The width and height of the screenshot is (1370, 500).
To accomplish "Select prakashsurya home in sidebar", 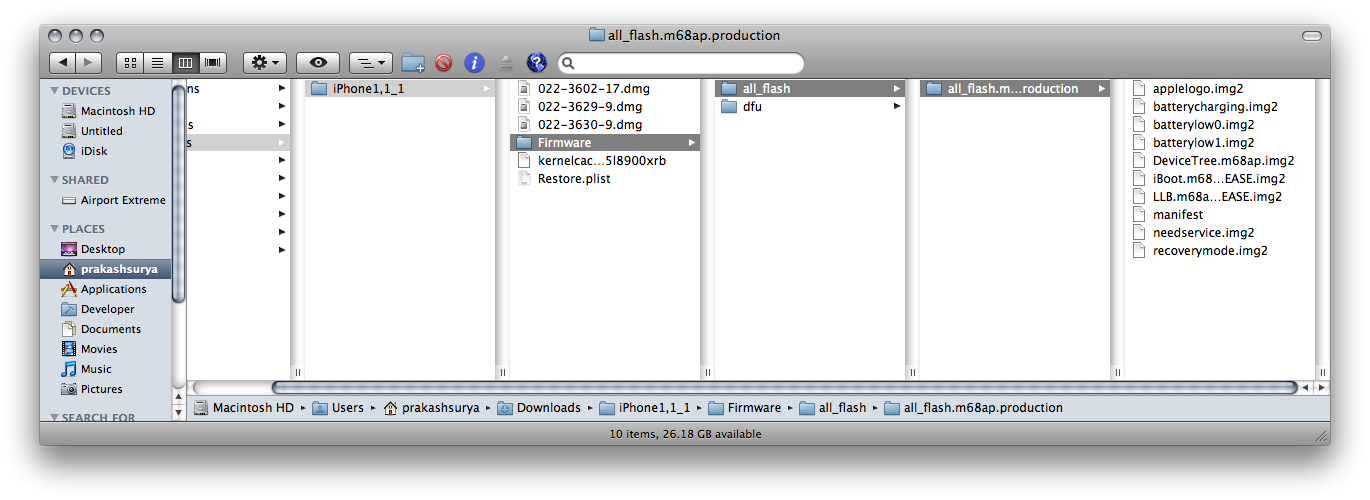I will pos(106,269).
